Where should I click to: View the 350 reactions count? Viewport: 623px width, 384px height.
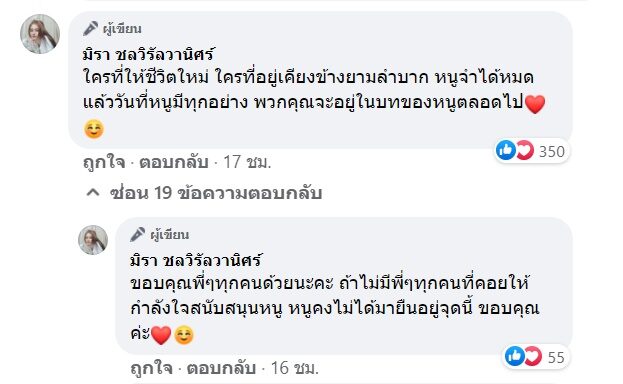tap(551, 151)
